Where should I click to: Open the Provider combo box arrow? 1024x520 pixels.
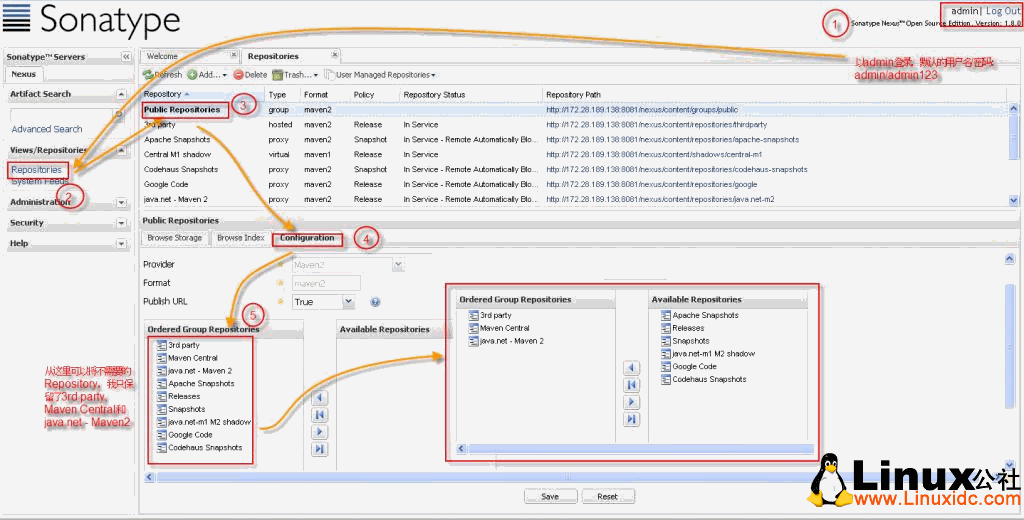[398, 265]
